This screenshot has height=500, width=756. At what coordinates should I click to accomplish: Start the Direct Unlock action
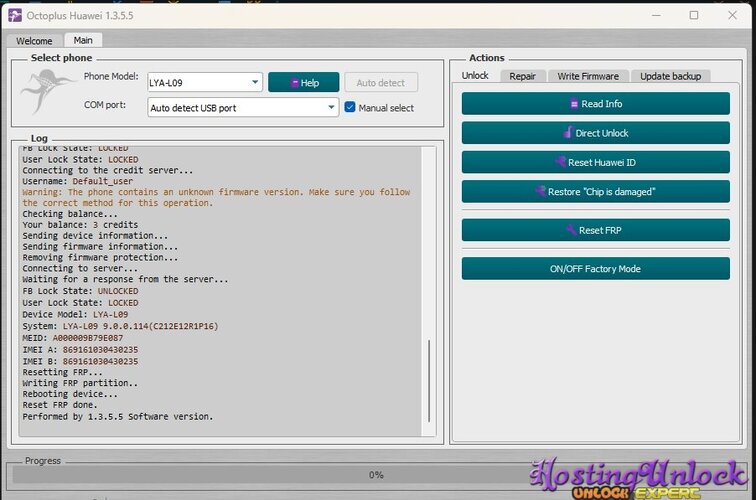pyautogui.click(x=595, y=133)
